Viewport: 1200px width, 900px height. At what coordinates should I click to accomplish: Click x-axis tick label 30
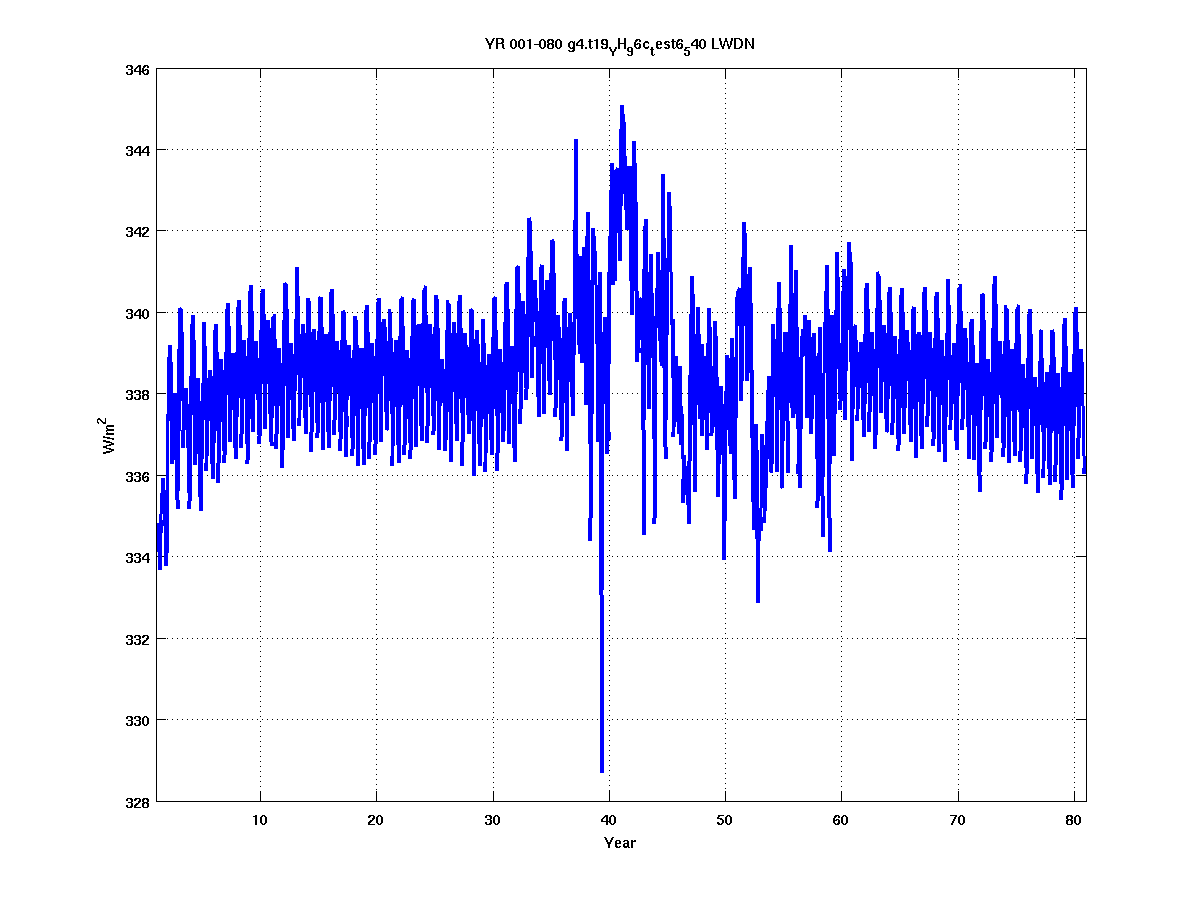pos(493,820)
